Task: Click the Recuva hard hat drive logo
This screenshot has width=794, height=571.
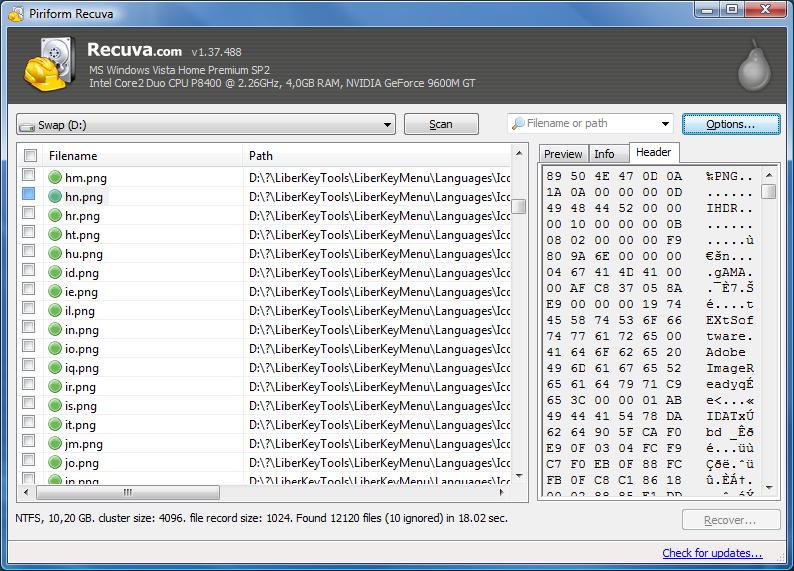Action: [50, 64]
